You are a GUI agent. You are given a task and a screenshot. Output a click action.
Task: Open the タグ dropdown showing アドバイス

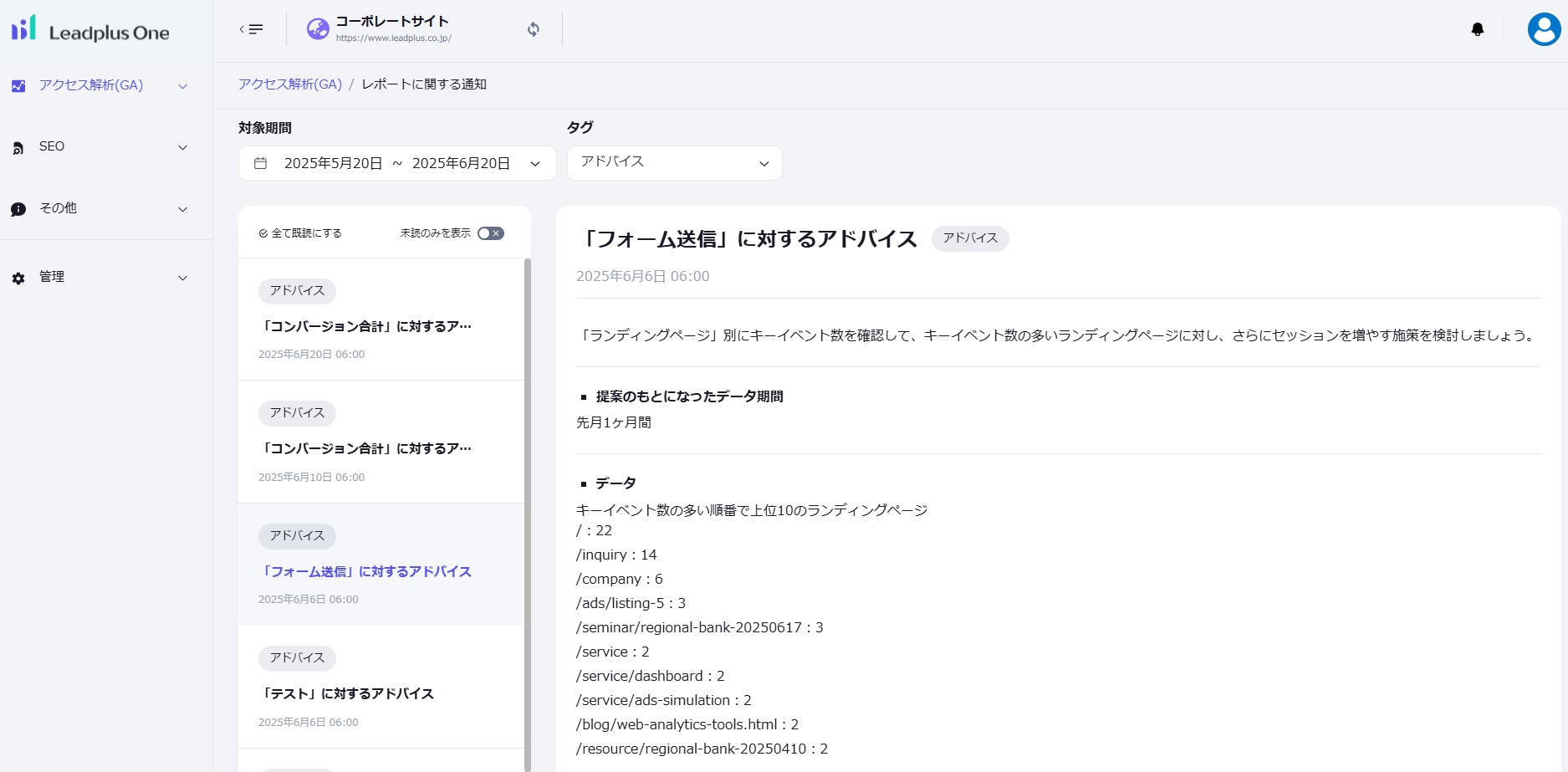pyautogui.click(x=675, y=163)
